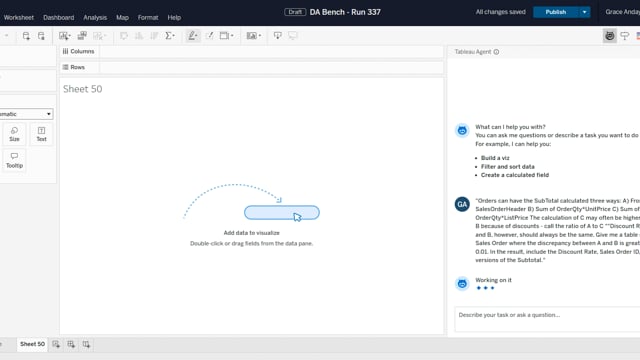Click the Group Members paperclip icon

pyautogui.click(x=210, y=36)
